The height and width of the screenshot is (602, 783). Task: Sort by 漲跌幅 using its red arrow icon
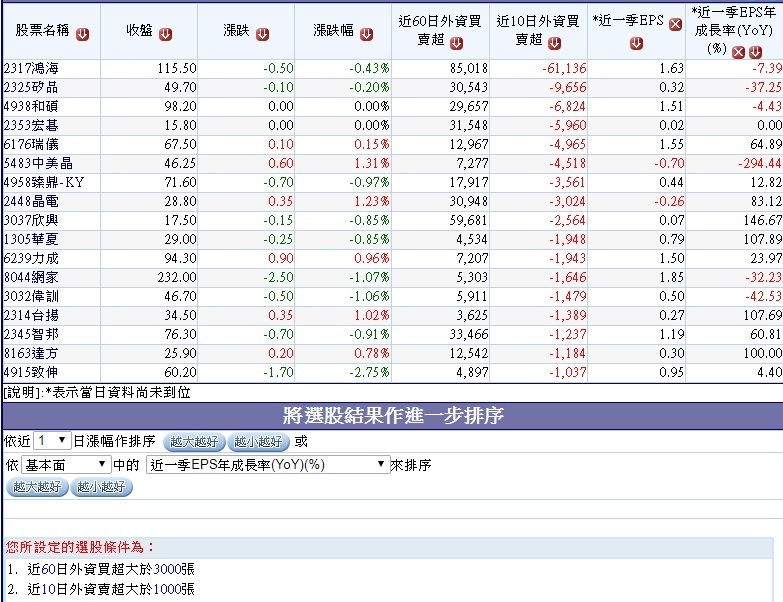coord(367,34)
